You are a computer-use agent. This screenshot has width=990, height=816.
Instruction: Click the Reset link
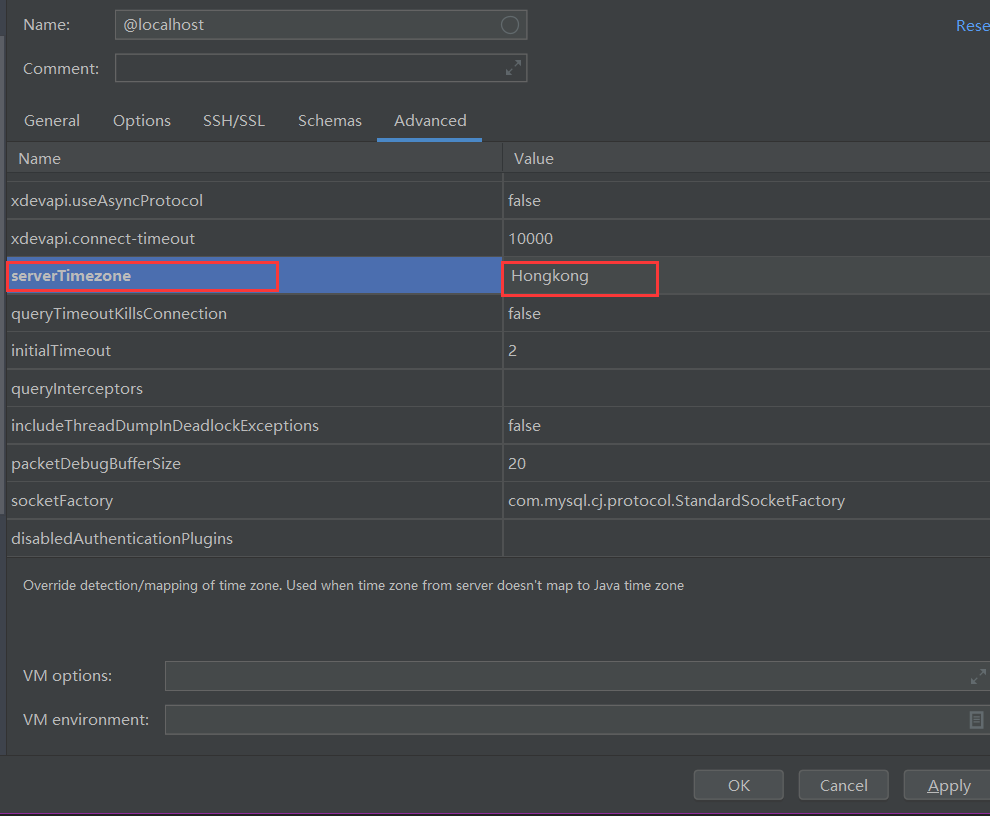point(972,25)
